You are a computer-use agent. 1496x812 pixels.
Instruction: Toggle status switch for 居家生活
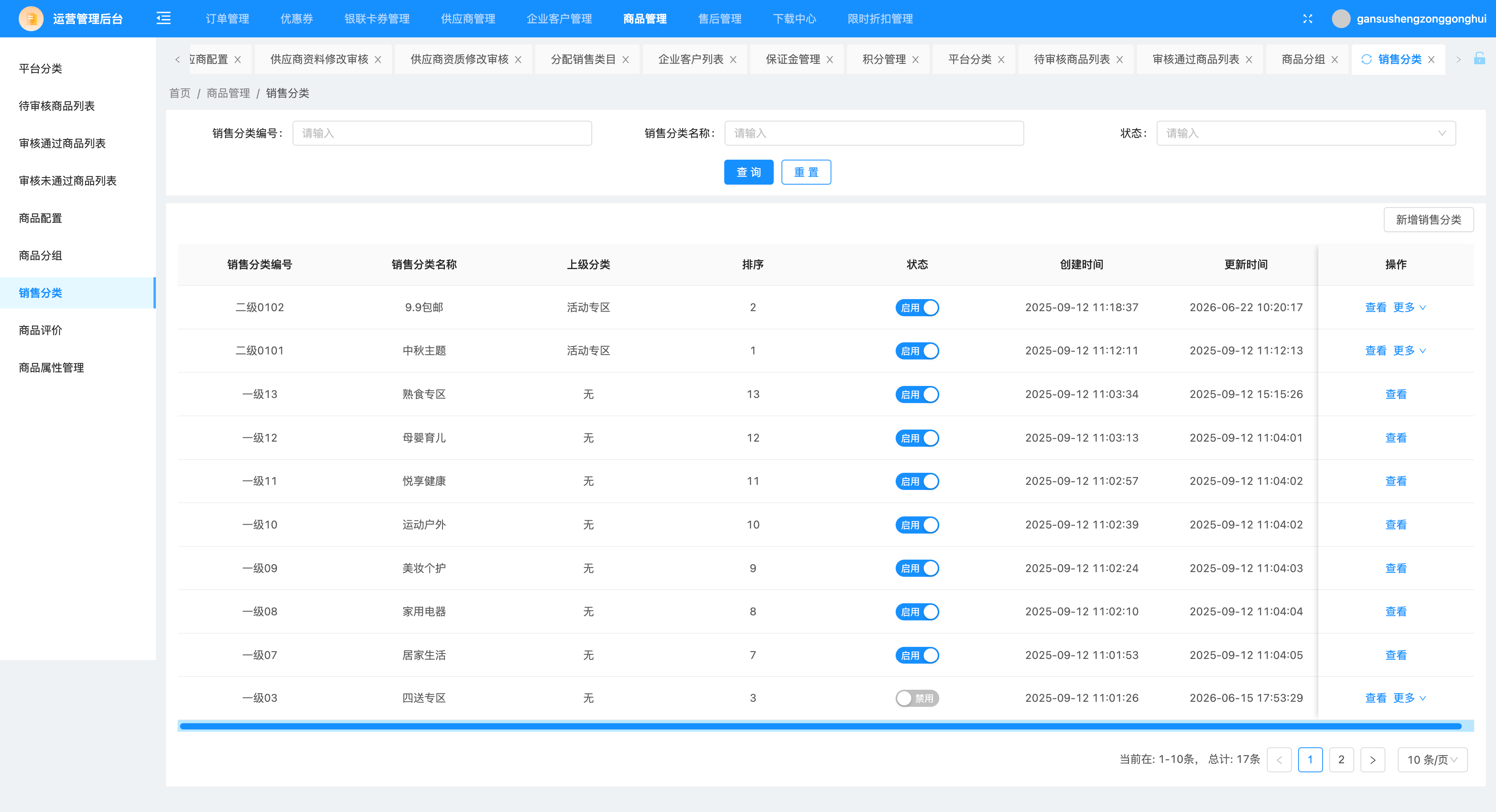click(917, 655)
